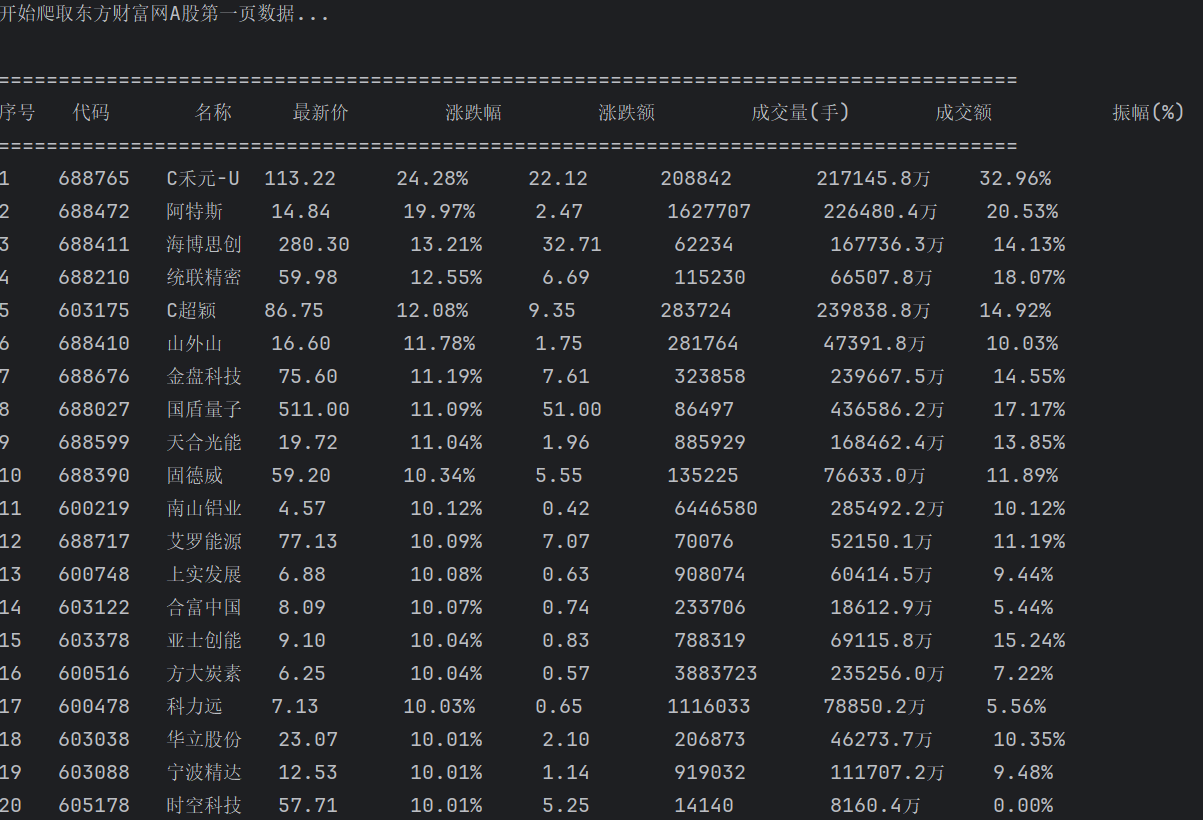The image size is (1203, 820).
Task: Click the 11.78% change value
Action: tap(439, 344)
